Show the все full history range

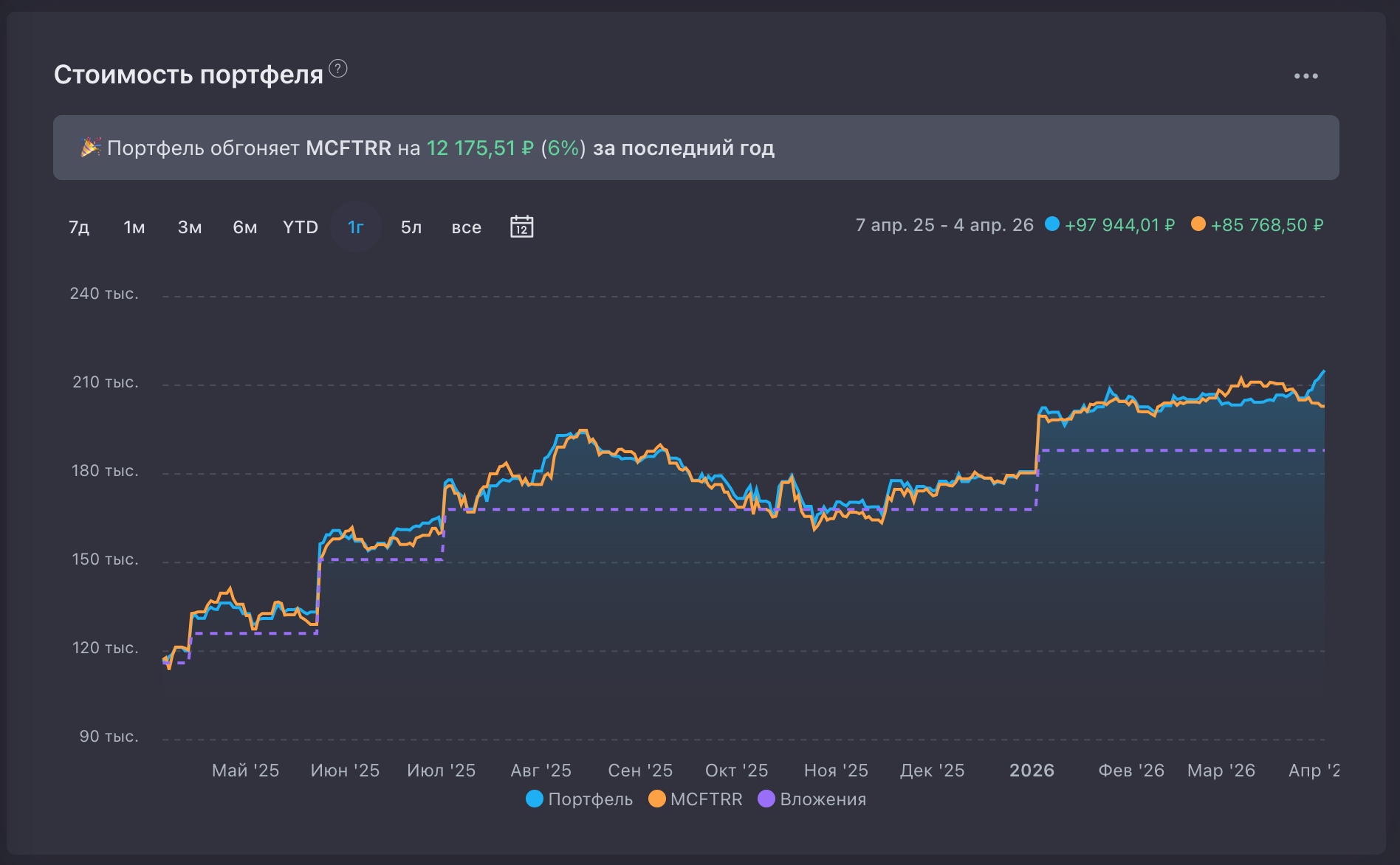click(x=466, y=227)
